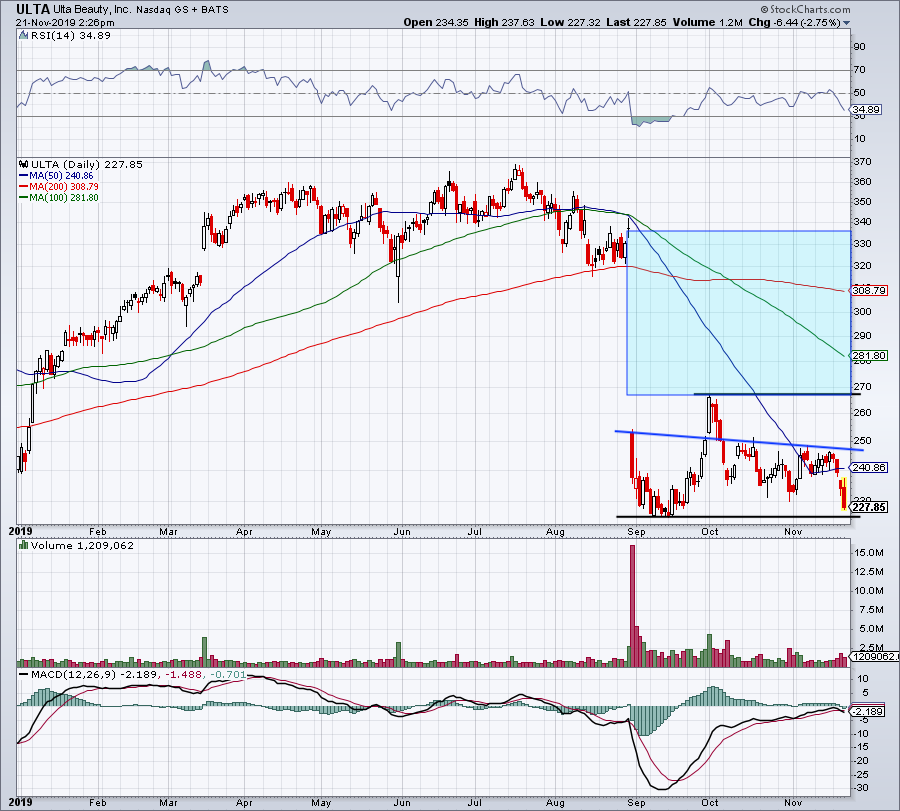Click the High 237.63 header value
Image resolution: width=900 pixels, height=811 pixels.
[505, 22]
